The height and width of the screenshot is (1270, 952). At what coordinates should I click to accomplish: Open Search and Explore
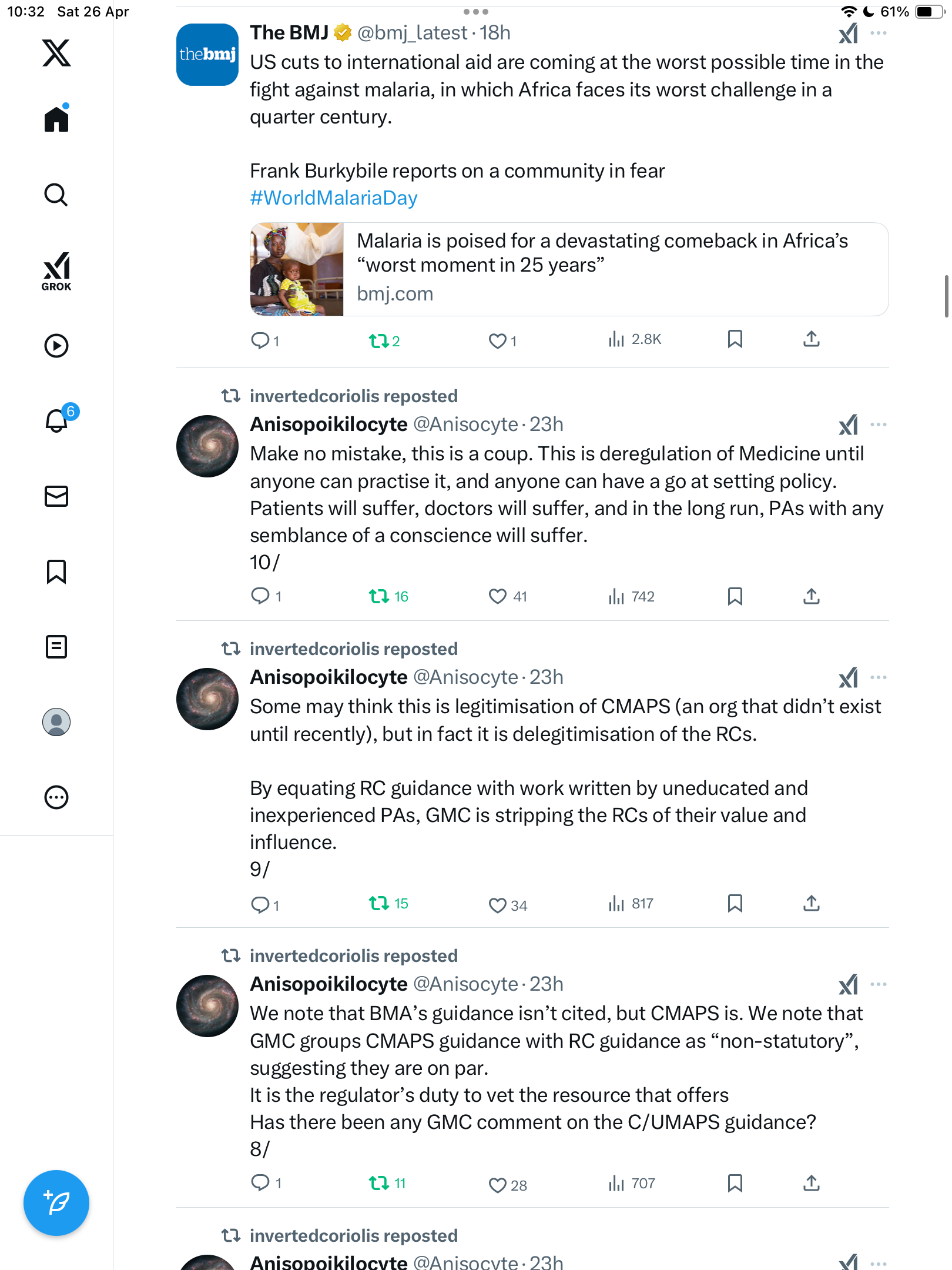pos(56,195)
